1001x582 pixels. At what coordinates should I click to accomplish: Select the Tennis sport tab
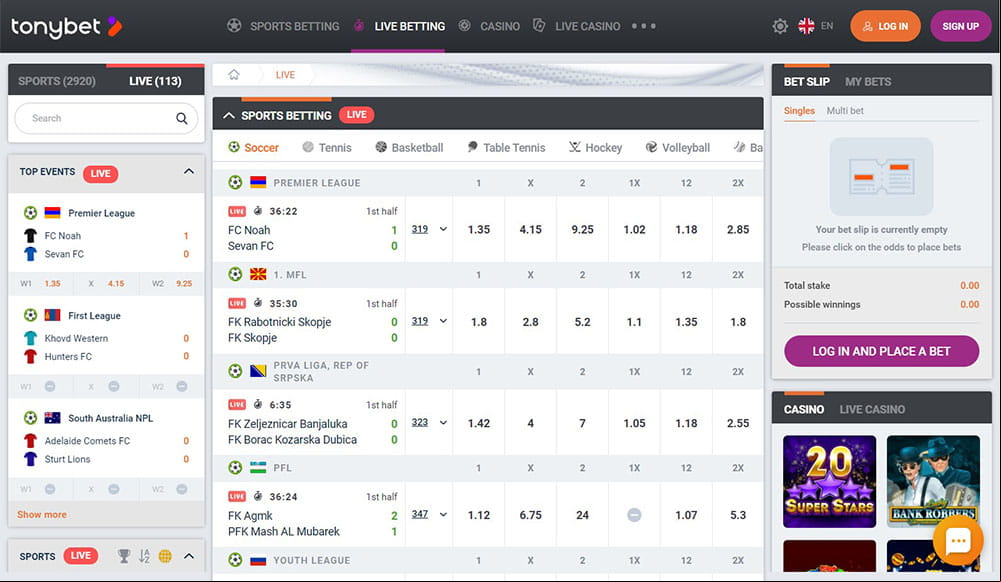(x=327, y=147)
